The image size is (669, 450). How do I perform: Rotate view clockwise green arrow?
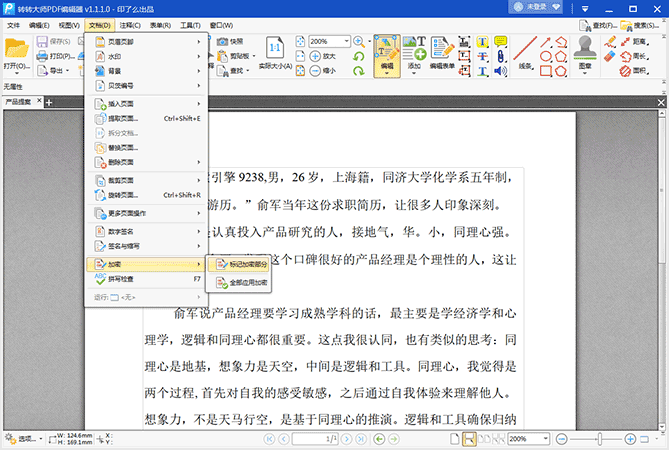[359, 71]
